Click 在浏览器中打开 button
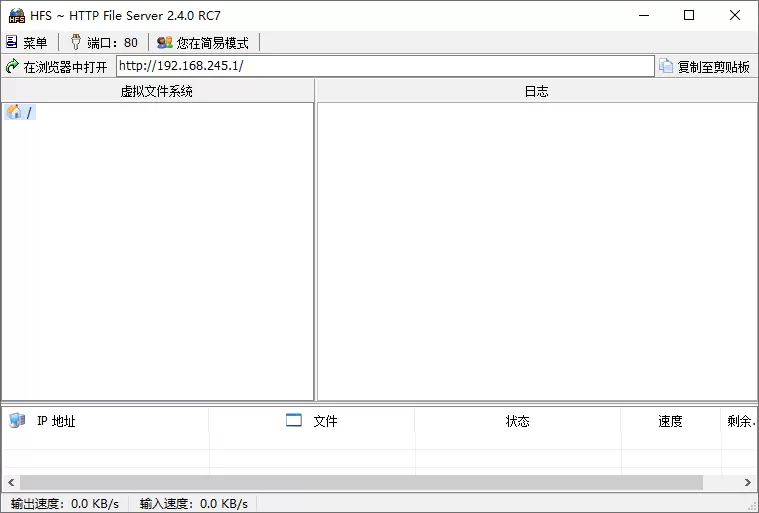 tap(57, 66)
